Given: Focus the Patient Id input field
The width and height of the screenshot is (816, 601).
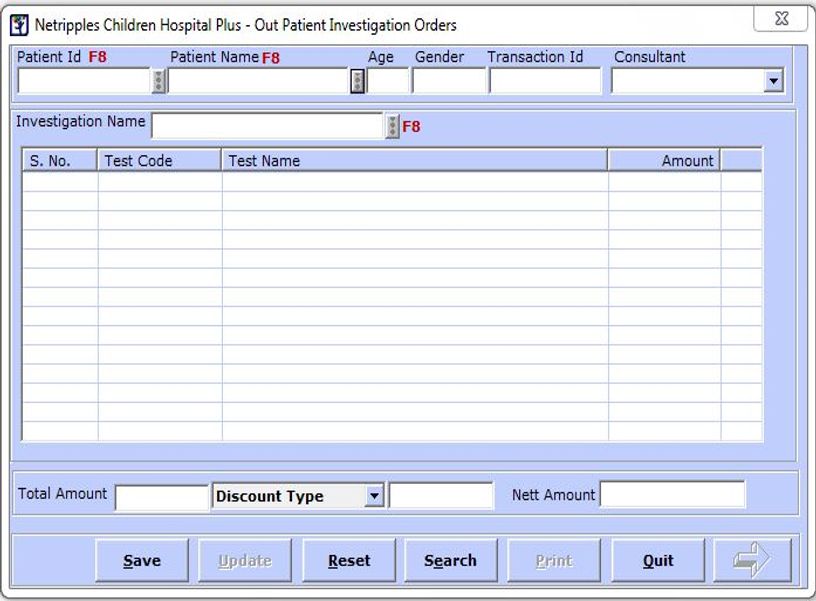Looking at the screenshot, I should point(84,81).
